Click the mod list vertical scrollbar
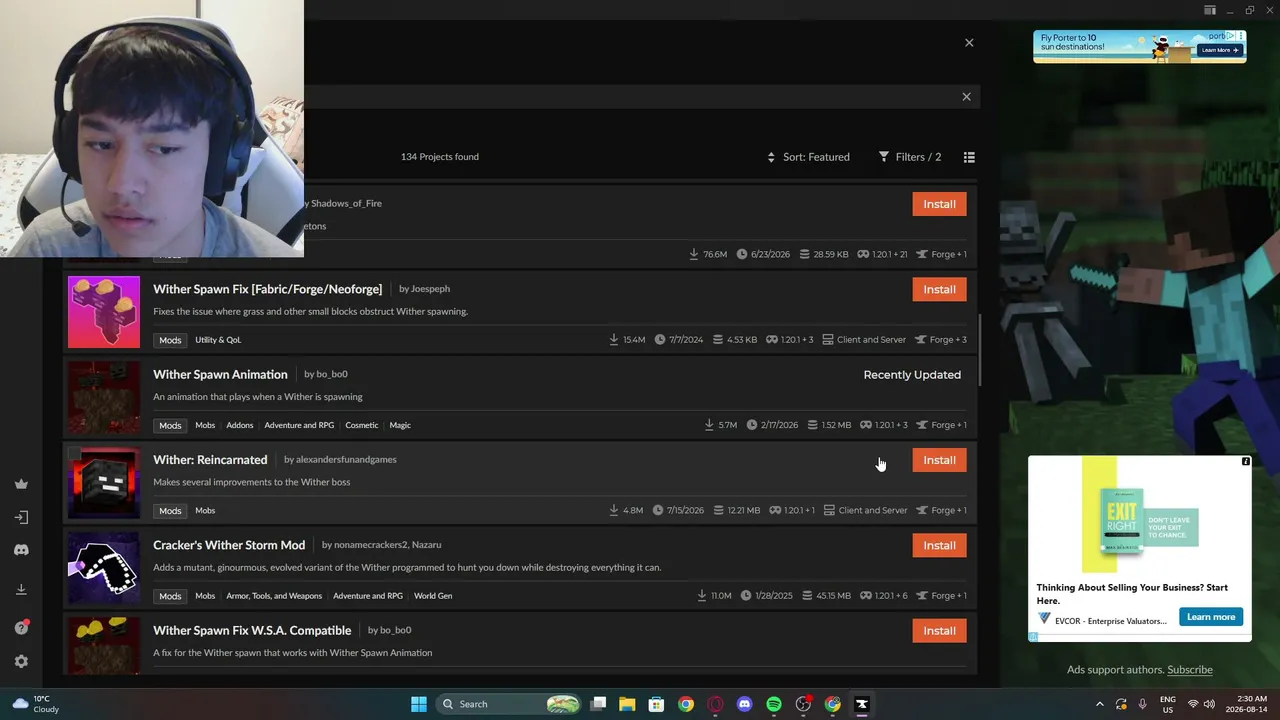Viewport: 1280px width, 720px height. (980, 350)
